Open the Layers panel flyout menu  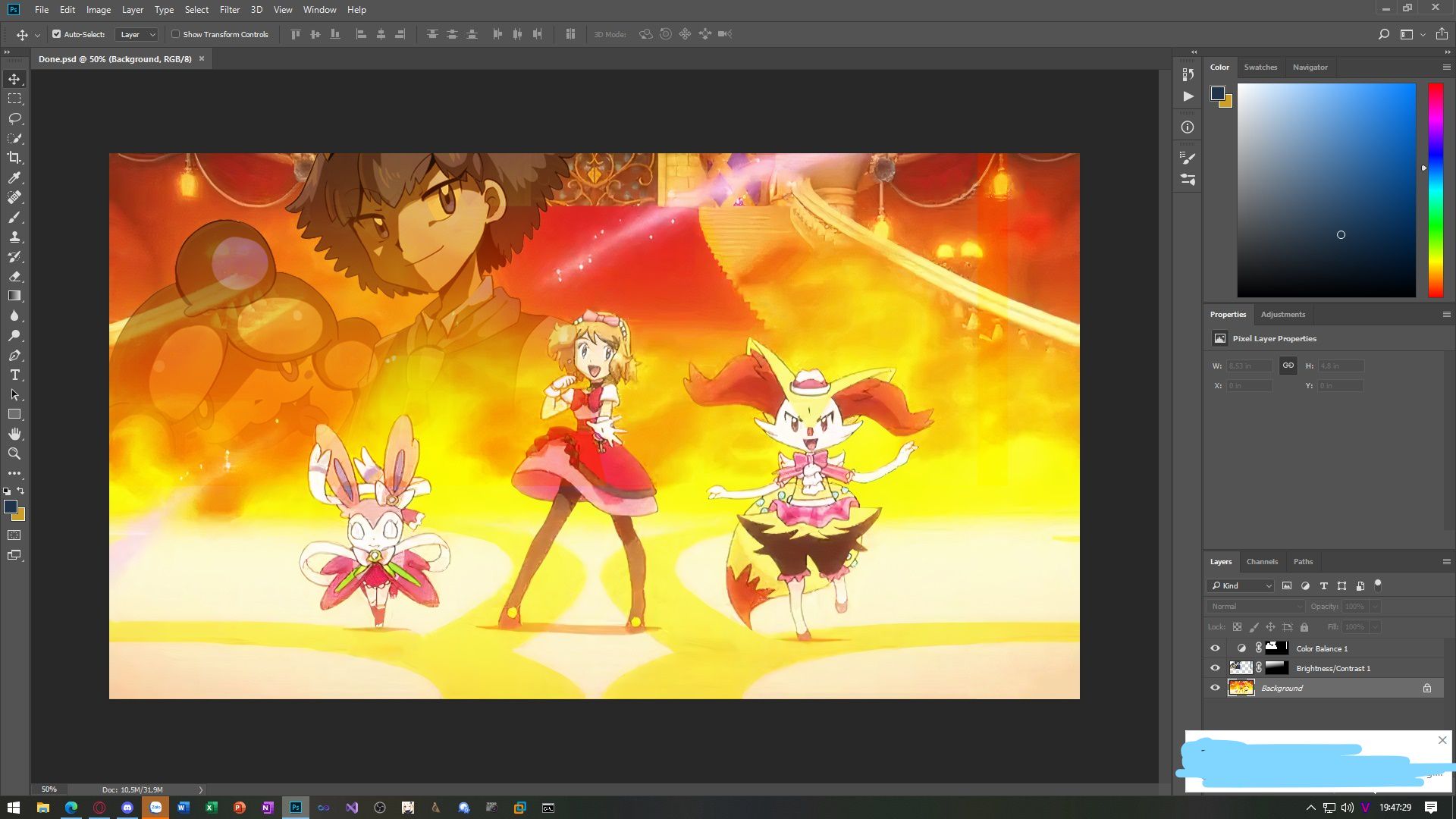click(1446, 562)
